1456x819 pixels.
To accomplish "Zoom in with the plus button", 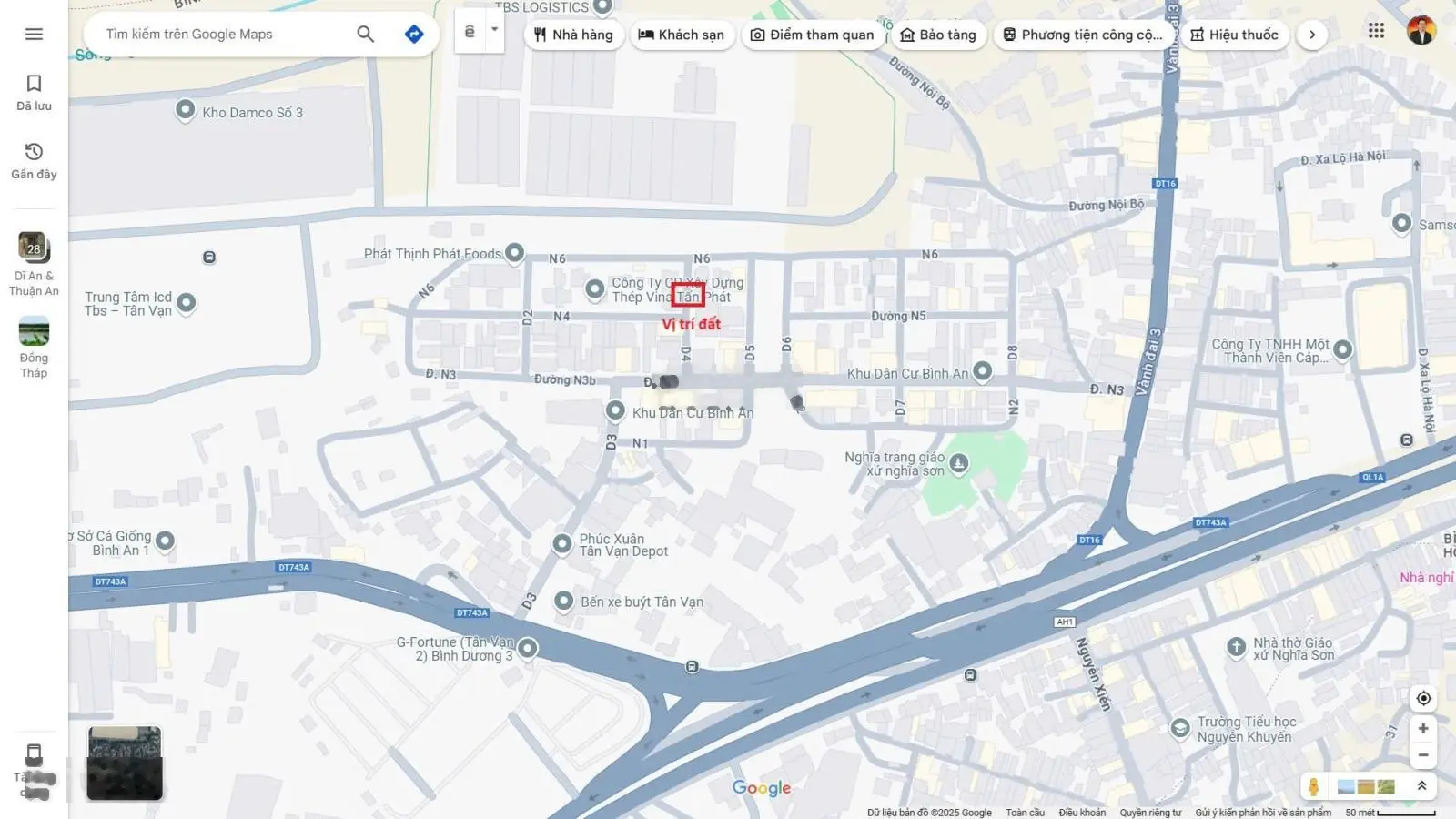I will [x=1423, y=729].
